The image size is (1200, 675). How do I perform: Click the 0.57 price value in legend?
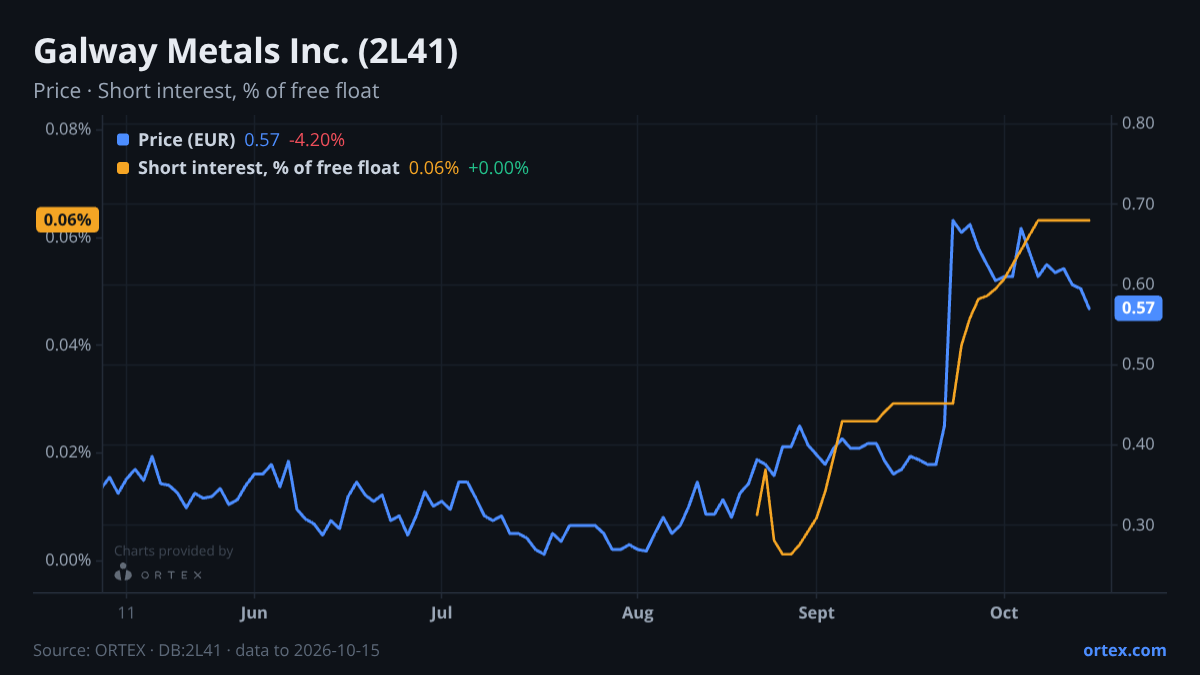(262, 140)
